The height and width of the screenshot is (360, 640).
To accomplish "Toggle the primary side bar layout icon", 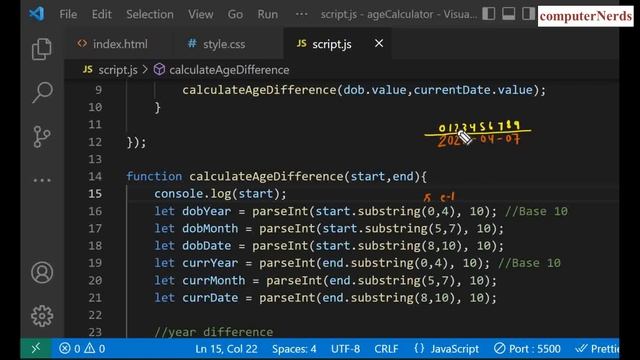I will (x=489, y=14).
